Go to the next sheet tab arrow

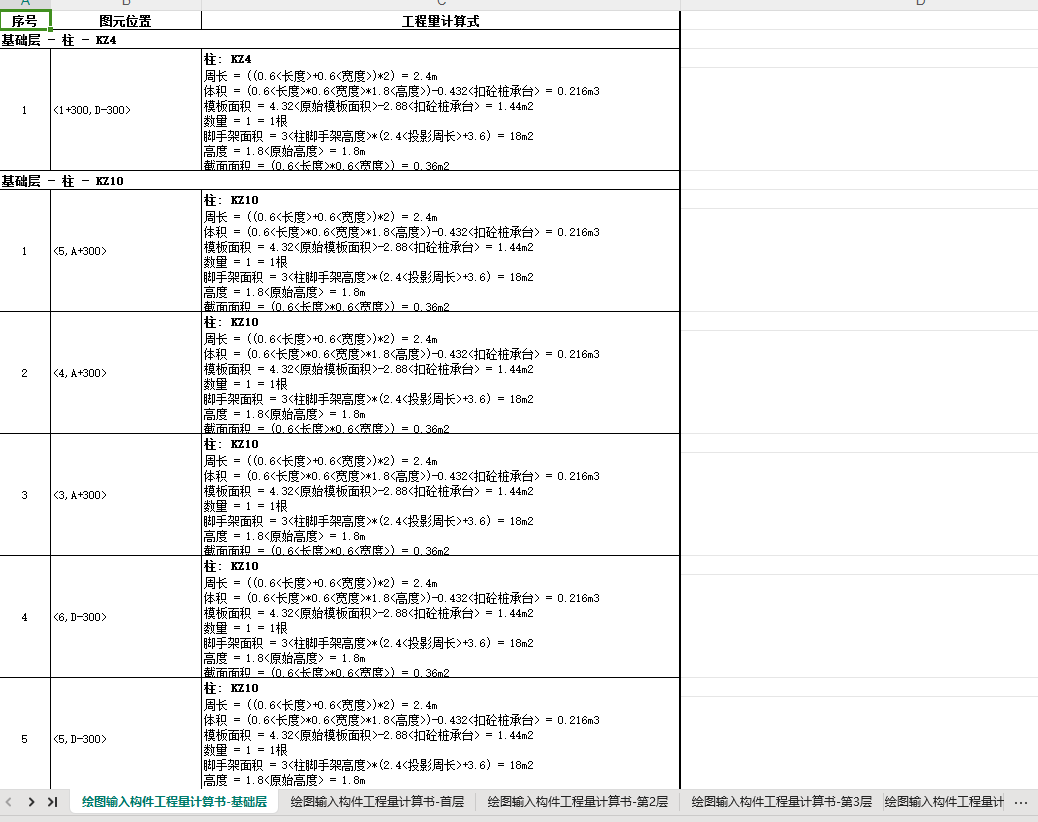click(31, 802)
